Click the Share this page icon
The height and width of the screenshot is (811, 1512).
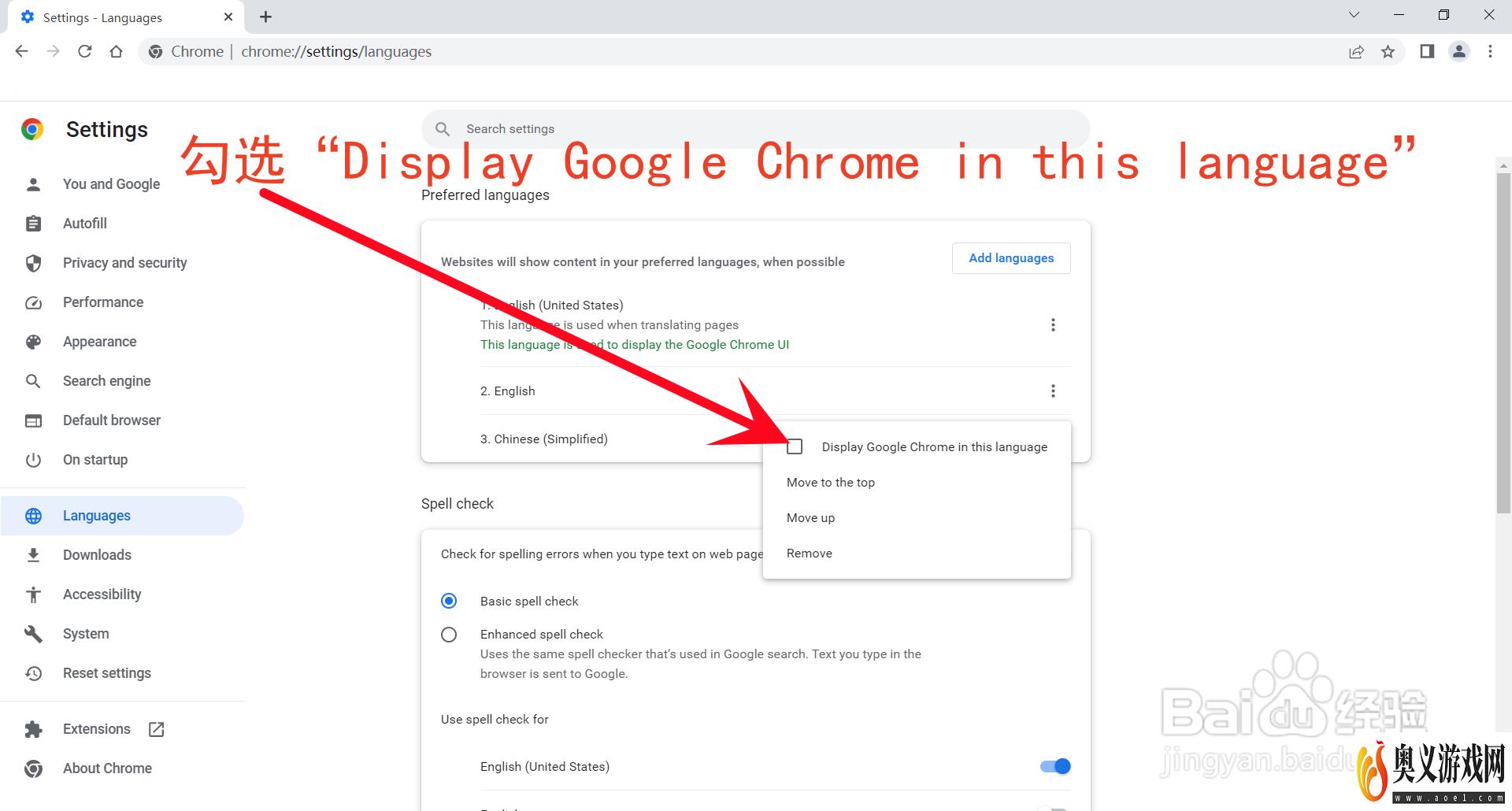(1356, 52)
